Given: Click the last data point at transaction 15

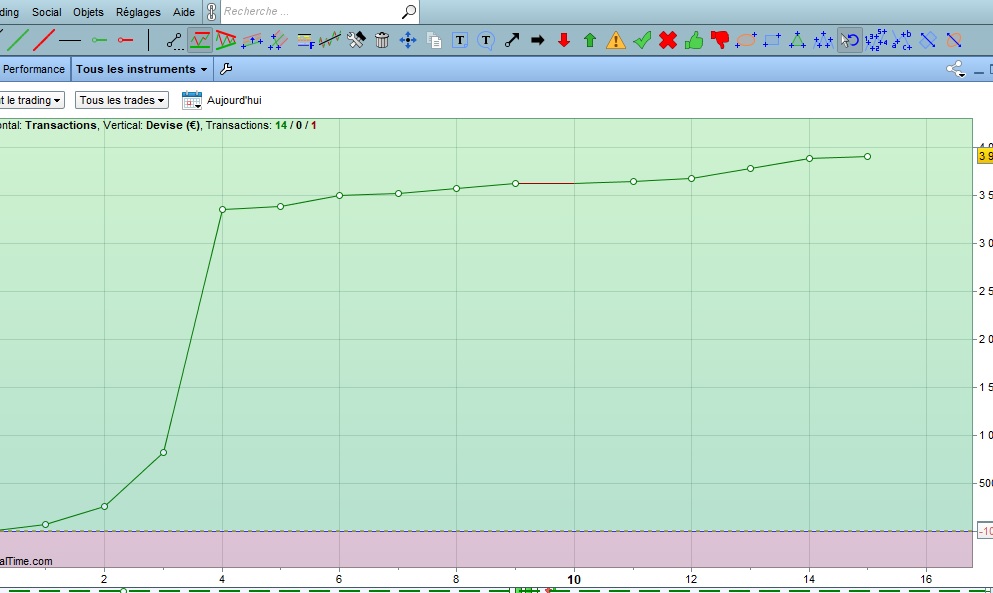Looking at the screenshot, I should coord(868,156).
